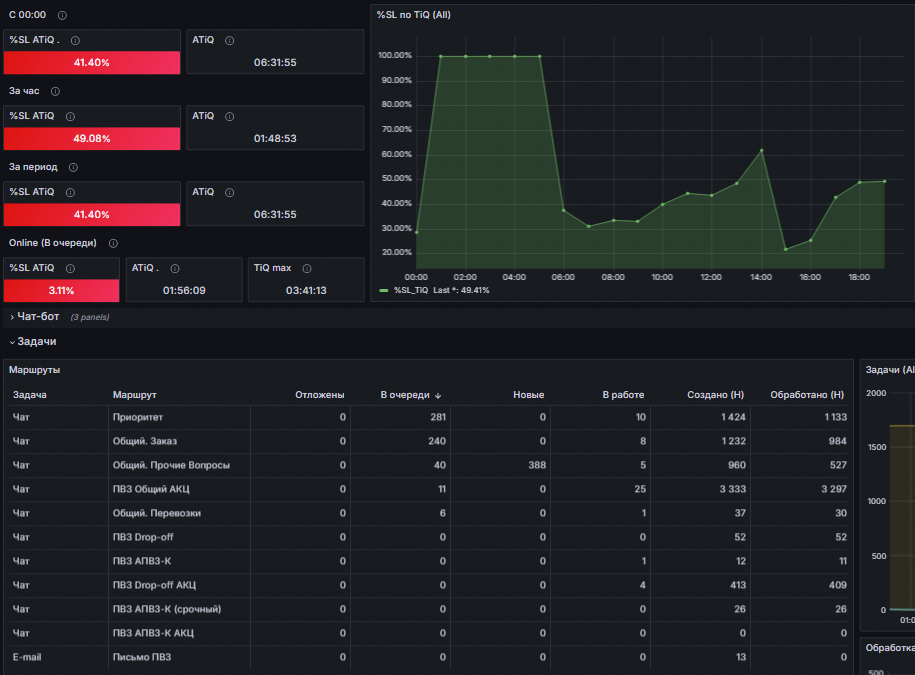Select the Приоритет route row
Image resolution: width=915 pixels, height=675 pixels.
click(429, 417)
